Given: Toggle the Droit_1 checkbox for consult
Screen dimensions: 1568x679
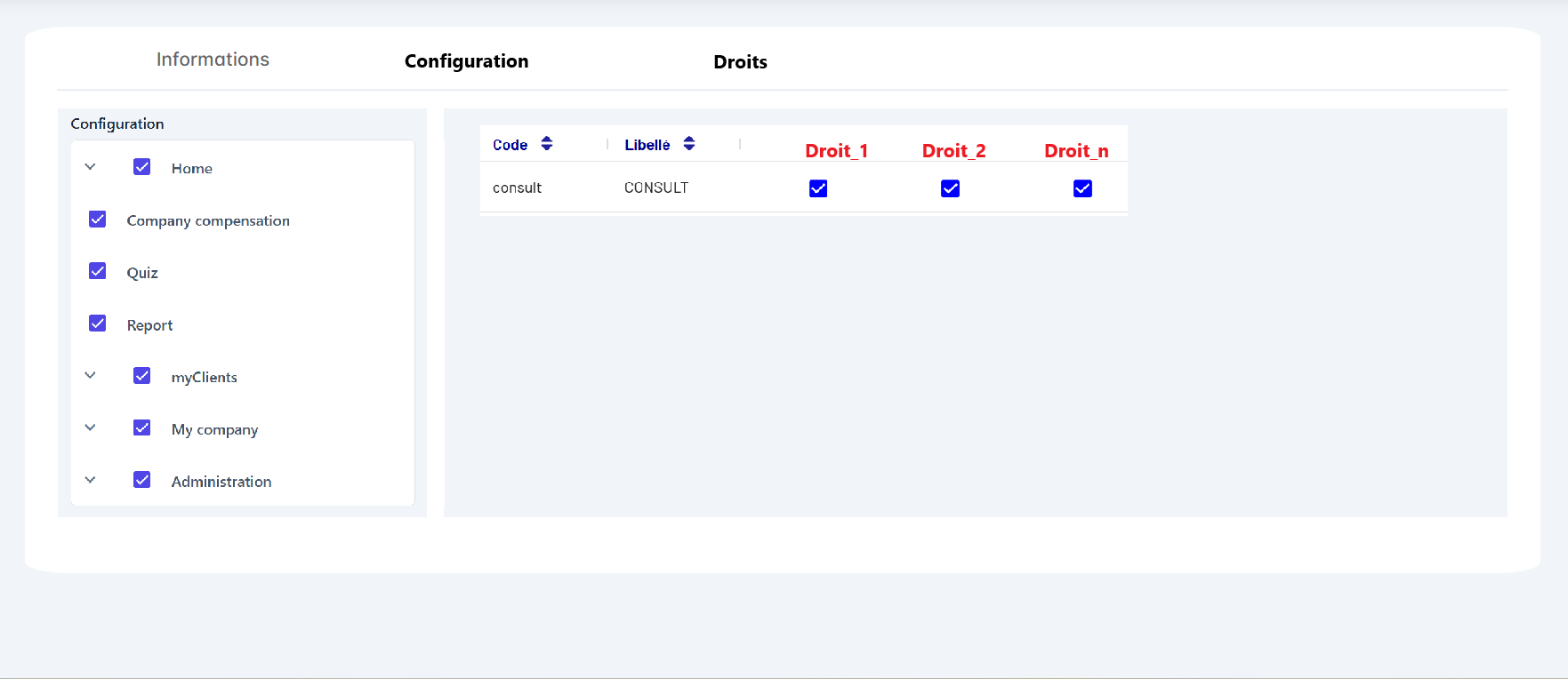Looking at the screenshot, I should [818, 188].
